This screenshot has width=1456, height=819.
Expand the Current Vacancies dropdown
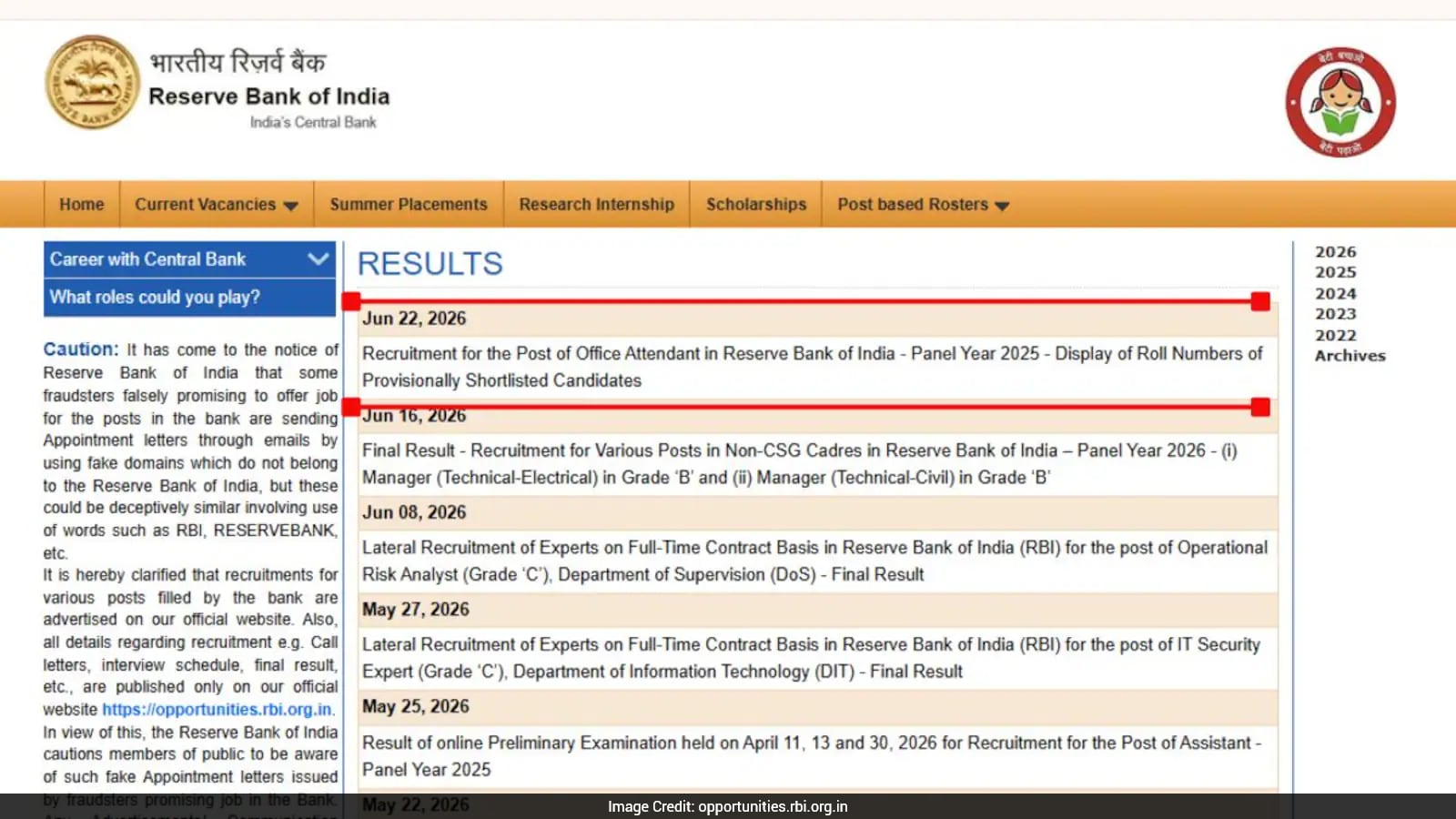217,205
